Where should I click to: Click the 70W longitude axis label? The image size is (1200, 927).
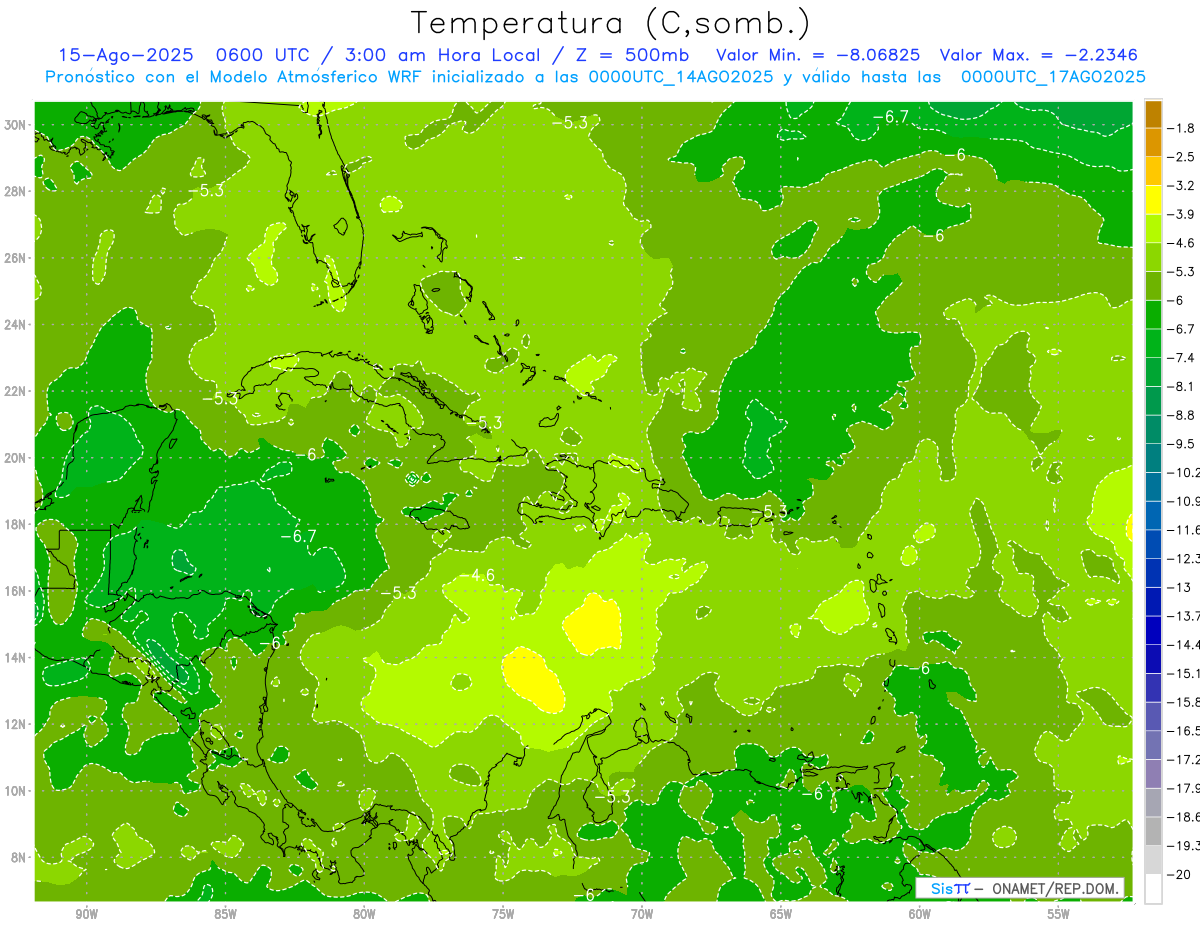[642, 914]
